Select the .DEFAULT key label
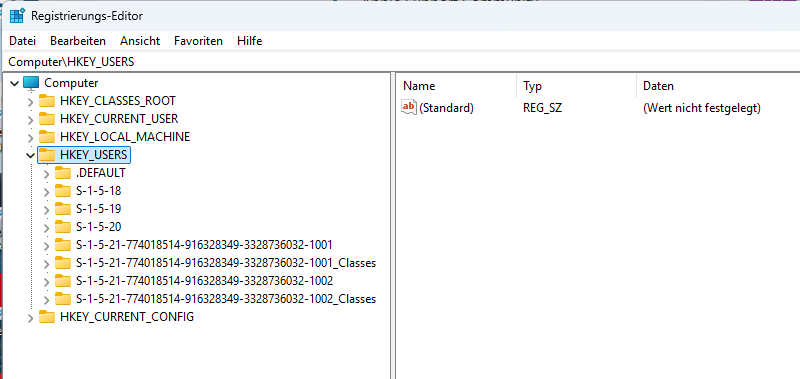 point(101,173)
